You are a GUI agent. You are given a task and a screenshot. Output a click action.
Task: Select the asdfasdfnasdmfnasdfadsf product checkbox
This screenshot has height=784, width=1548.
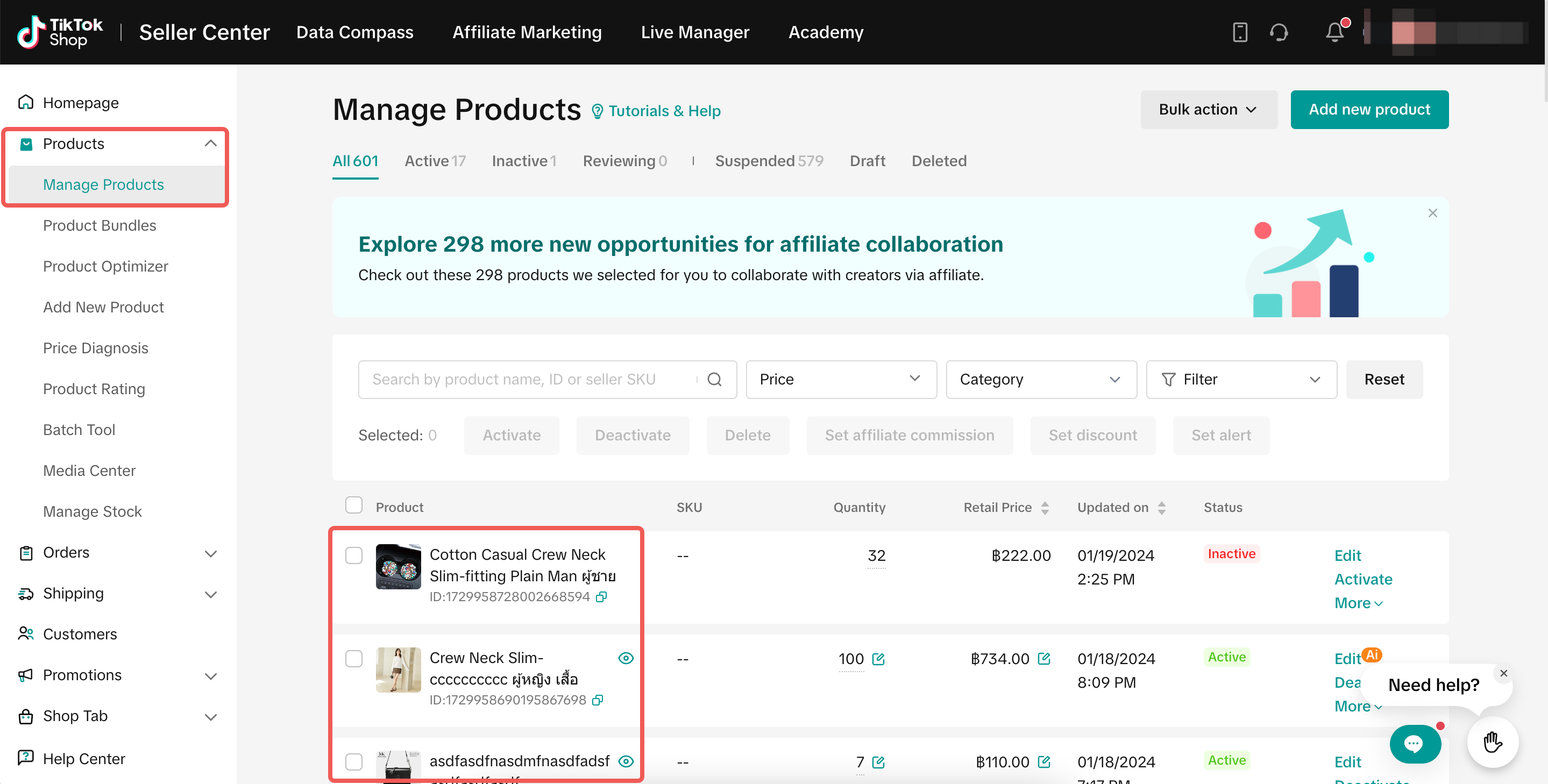(x=354, y=762)
